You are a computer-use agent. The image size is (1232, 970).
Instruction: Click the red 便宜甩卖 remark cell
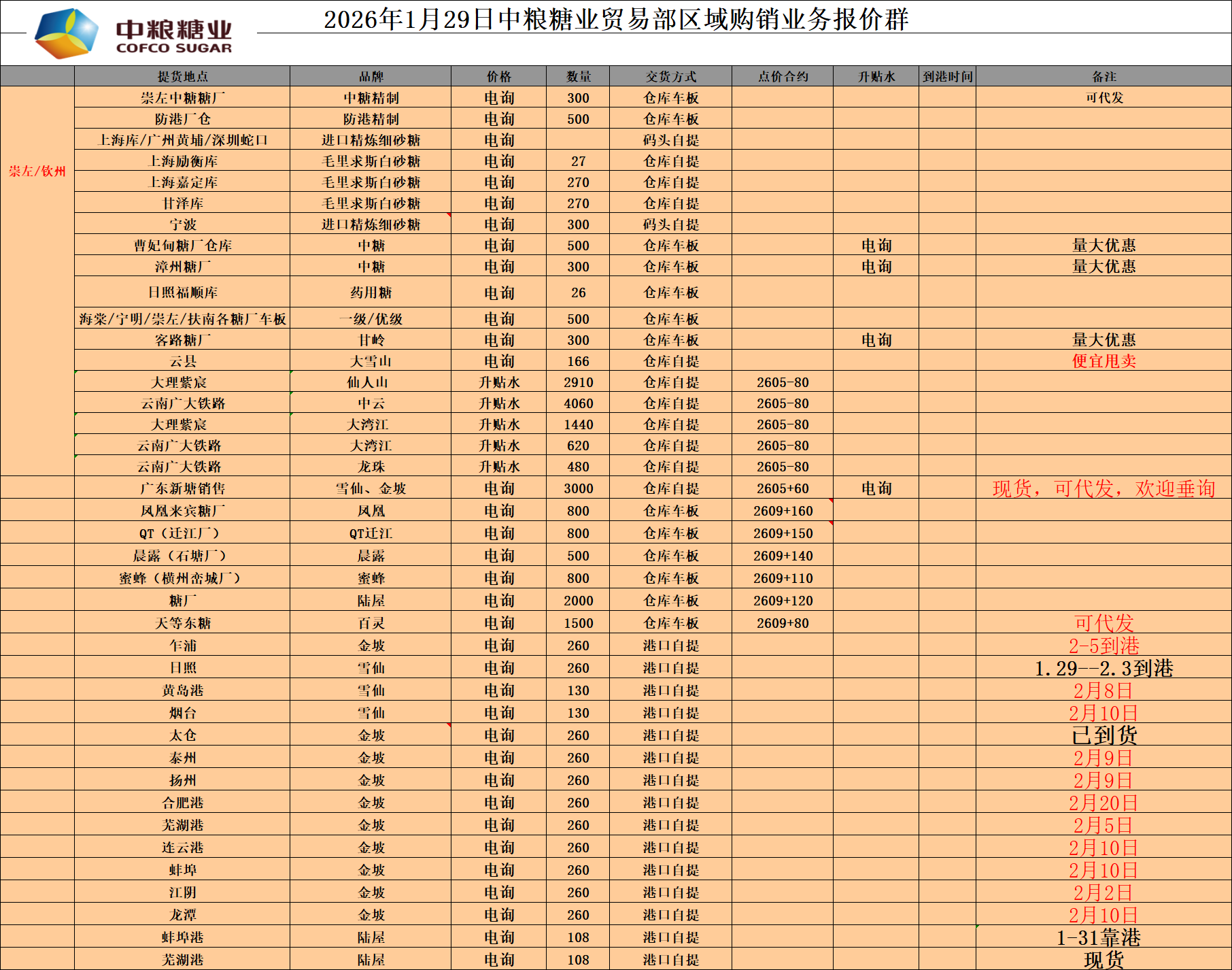(x=1103, y=361)
